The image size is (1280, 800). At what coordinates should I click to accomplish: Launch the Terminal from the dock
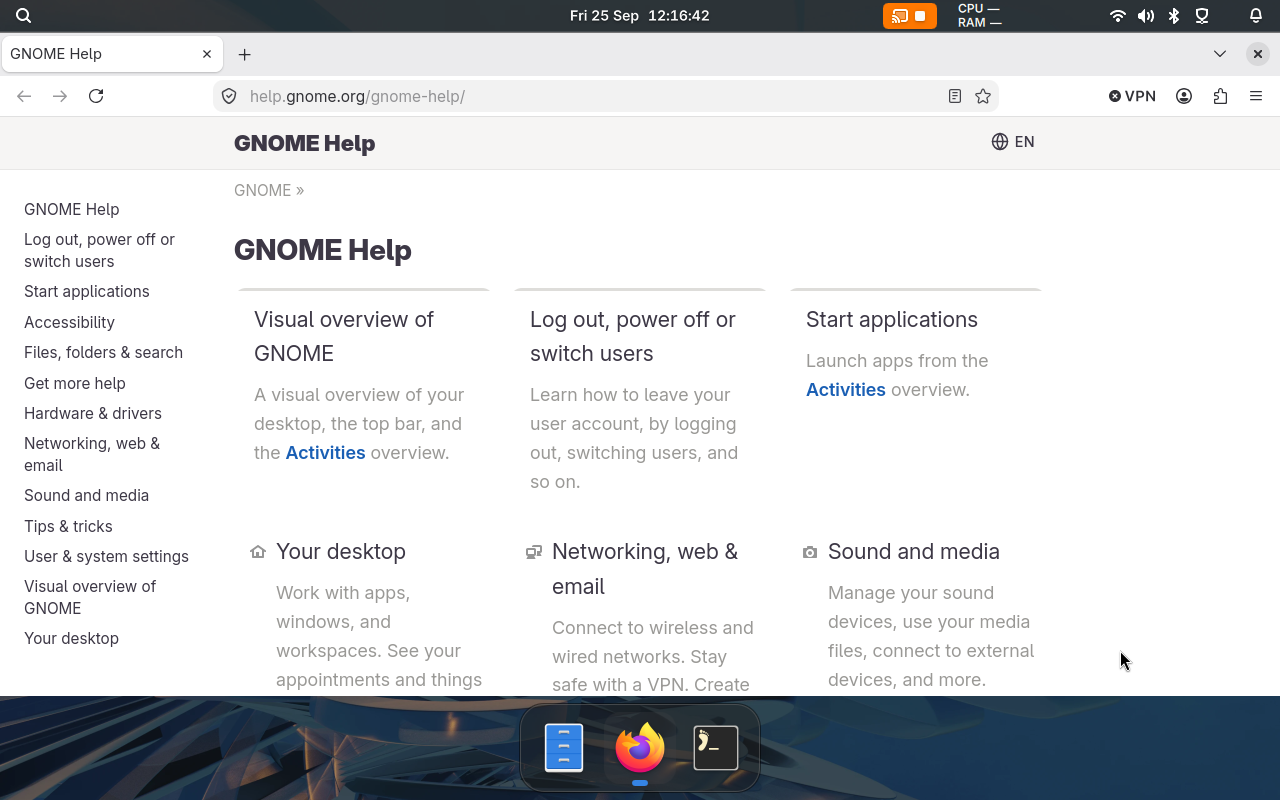coord(716,747)
